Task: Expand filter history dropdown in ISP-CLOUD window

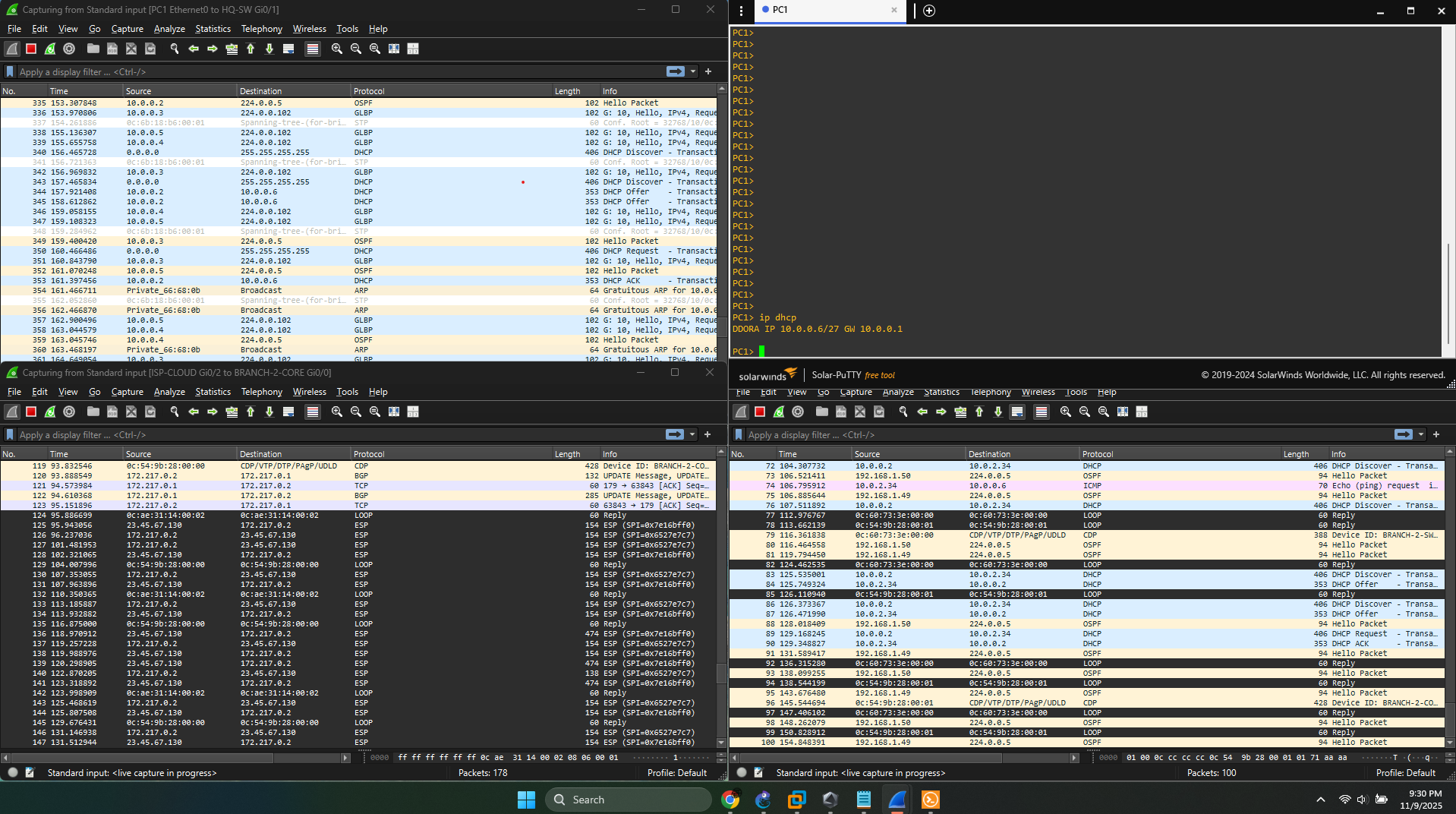Action: [692, 434]
